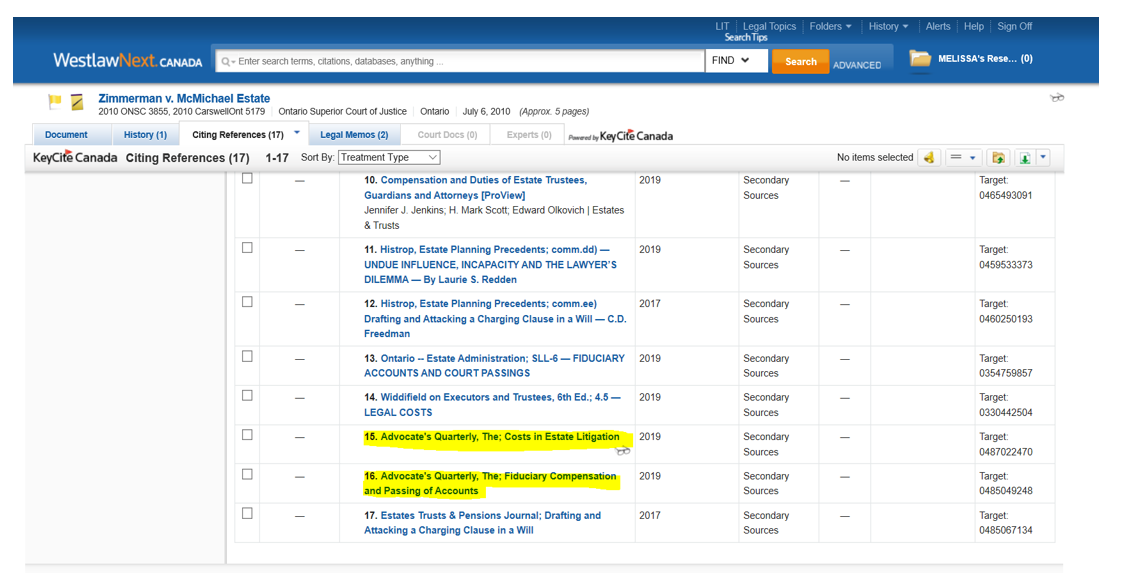Click LIT link in header
The height and width of the screenshot is (573, 1126).
click(722, 27)
